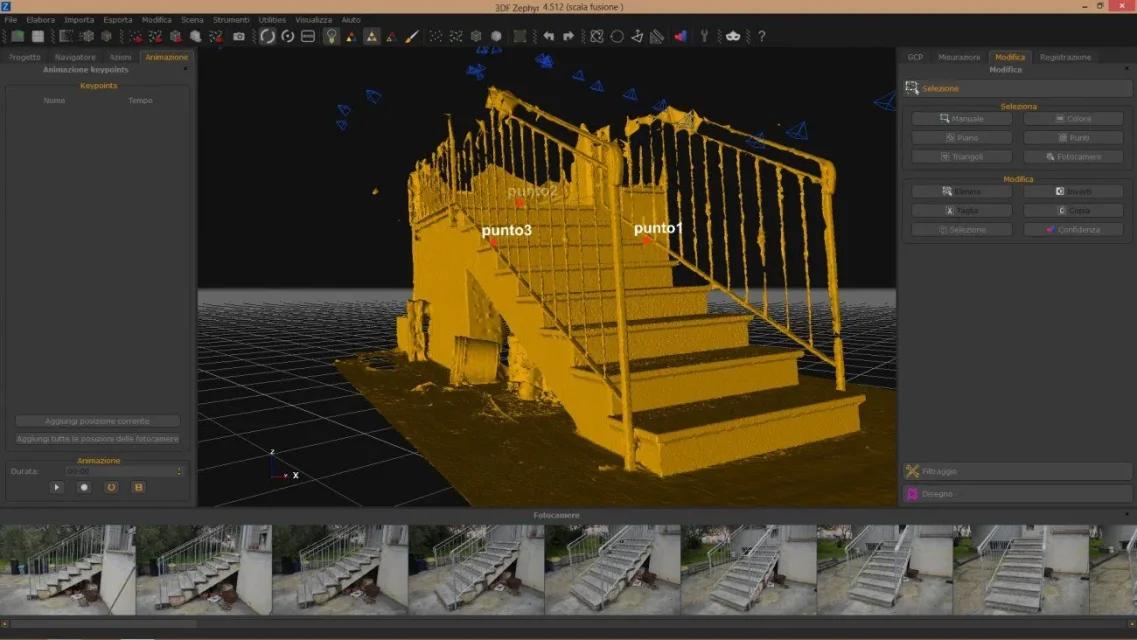This screenshot has width=1137, height=640.
Task: Toggle the highlighted white triangle display mode
Action: (371, 36)
